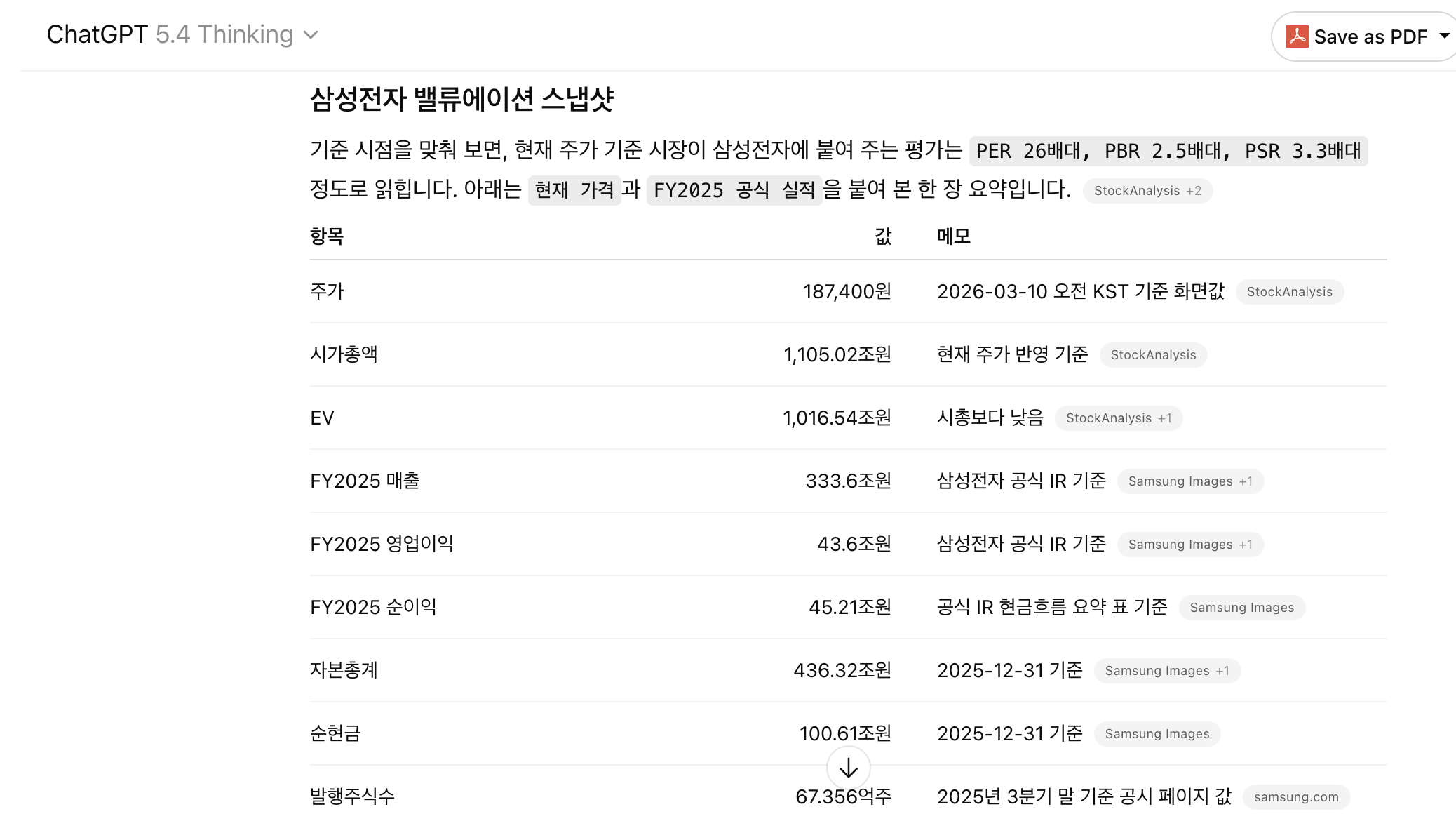Click the Save as PDF icon
Image resolution: width=1456 pixels, height=814 pixels.
click(1297, 36)
